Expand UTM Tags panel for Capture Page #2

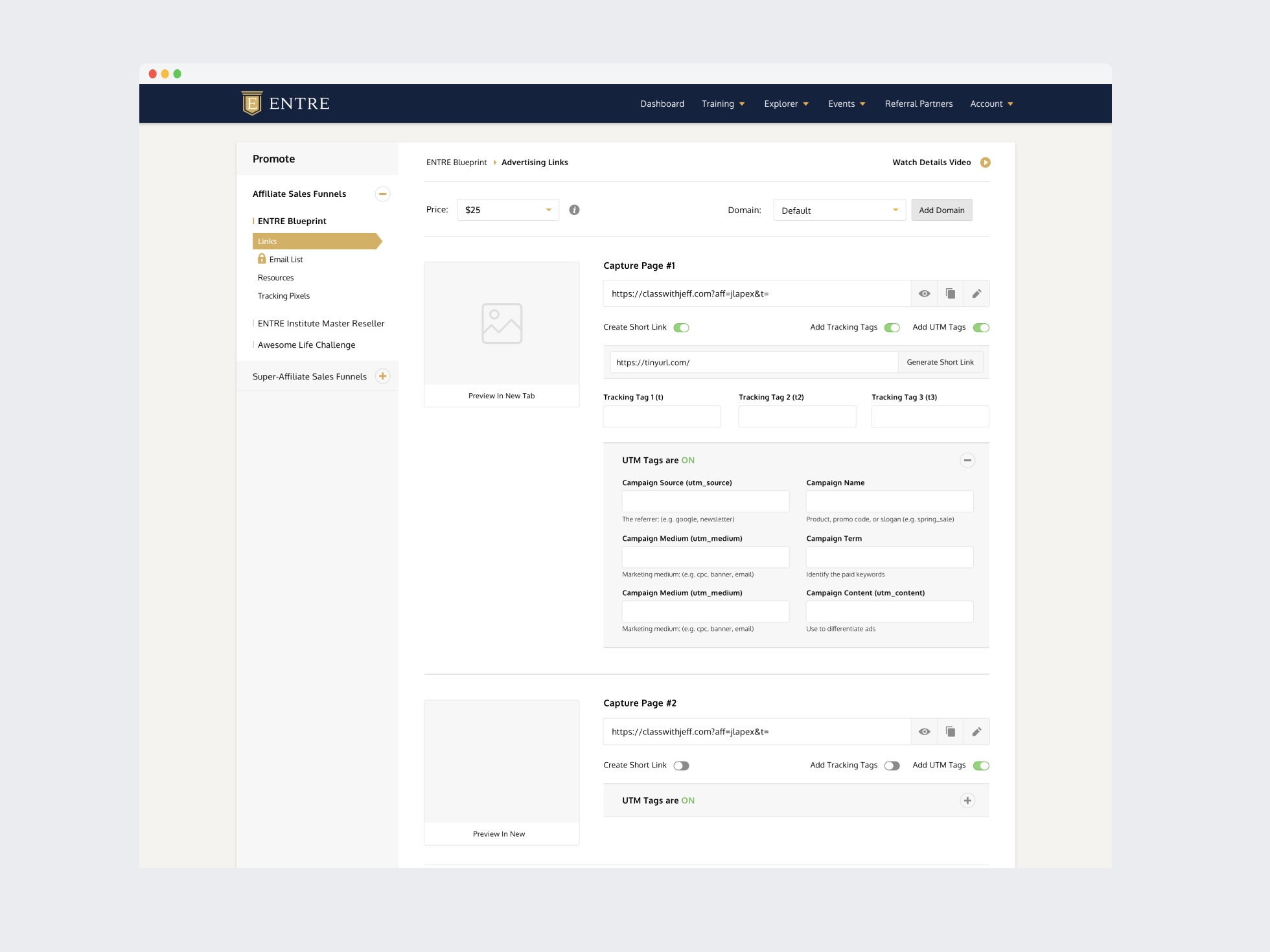point(967,800)
